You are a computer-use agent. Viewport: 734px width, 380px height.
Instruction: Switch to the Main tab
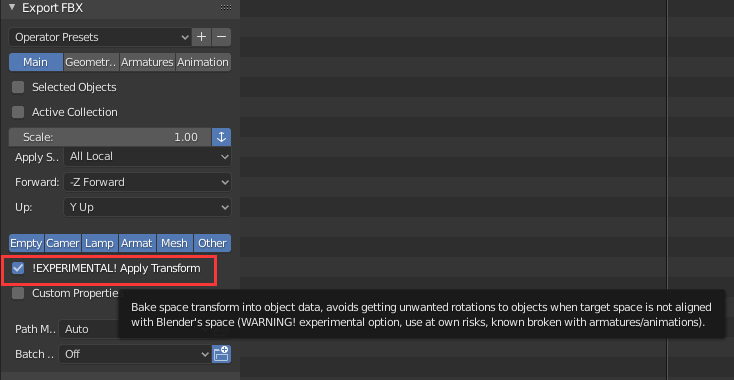pos(36,62)
